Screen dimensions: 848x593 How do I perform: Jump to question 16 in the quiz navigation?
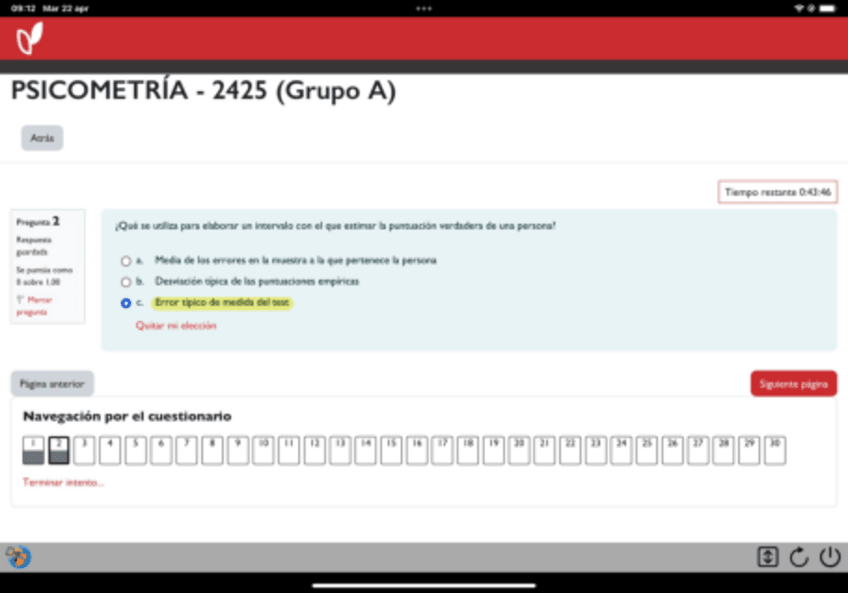coord(417,450)
